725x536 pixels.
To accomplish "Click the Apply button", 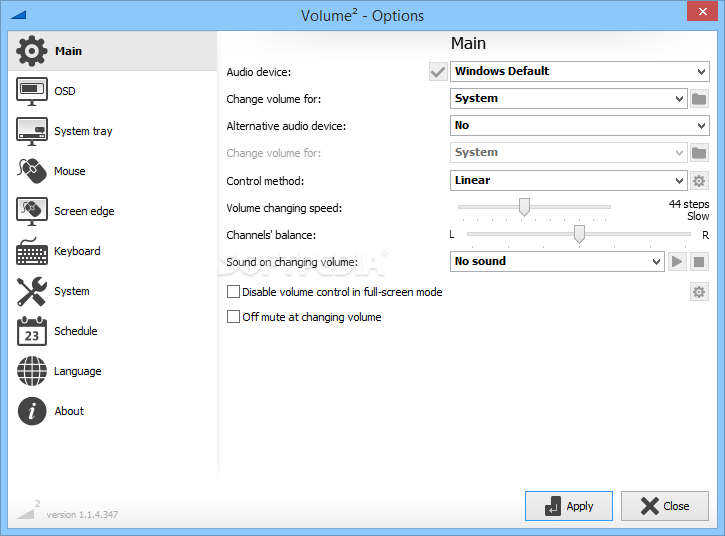I will tap(569, 506).
